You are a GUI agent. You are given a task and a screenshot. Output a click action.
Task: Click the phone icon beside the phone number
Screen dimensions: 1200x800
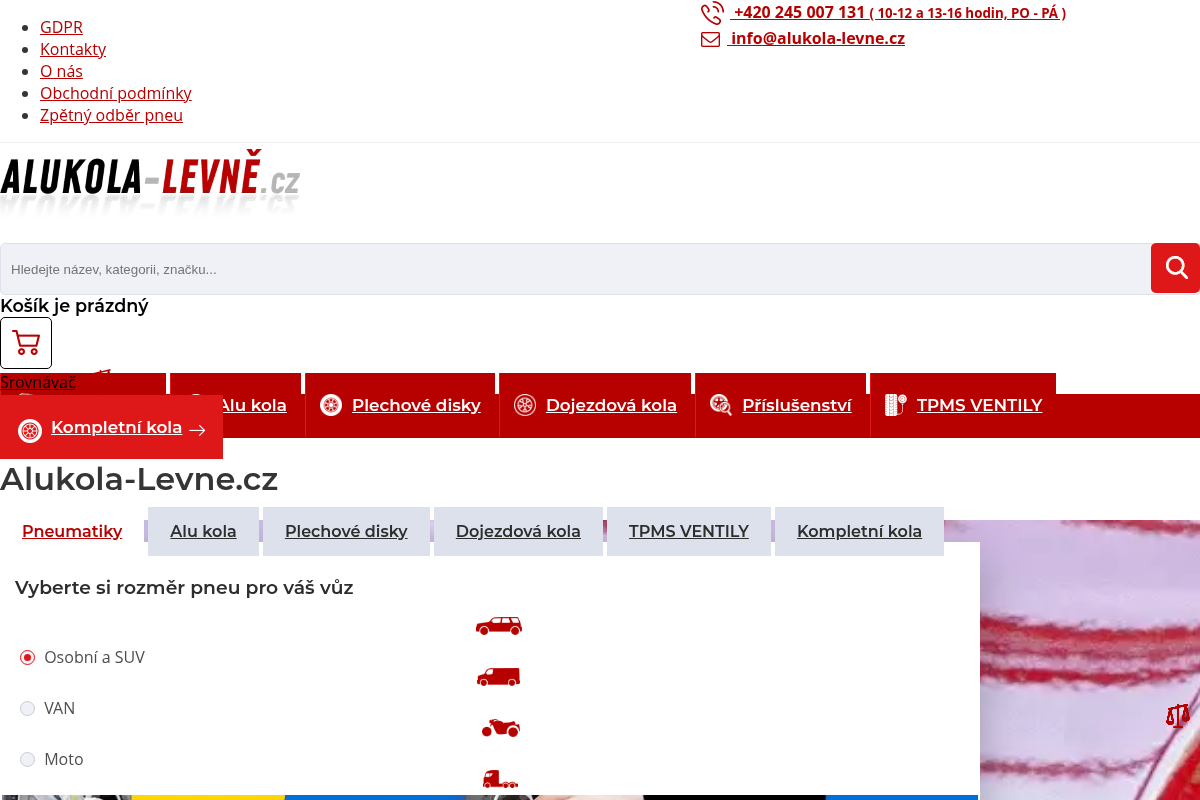(x=712, y=13)
